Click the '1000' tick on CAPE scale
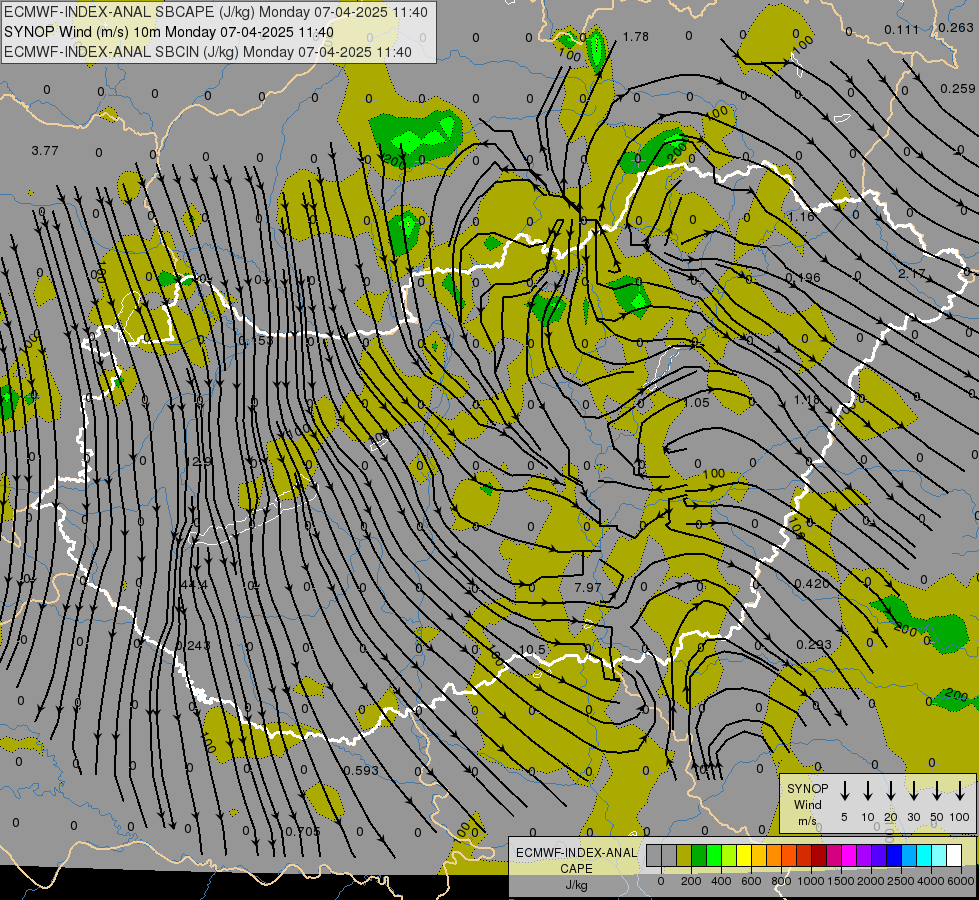The width and height of the screenshot is (979, 900). click(x=811, y=881)
